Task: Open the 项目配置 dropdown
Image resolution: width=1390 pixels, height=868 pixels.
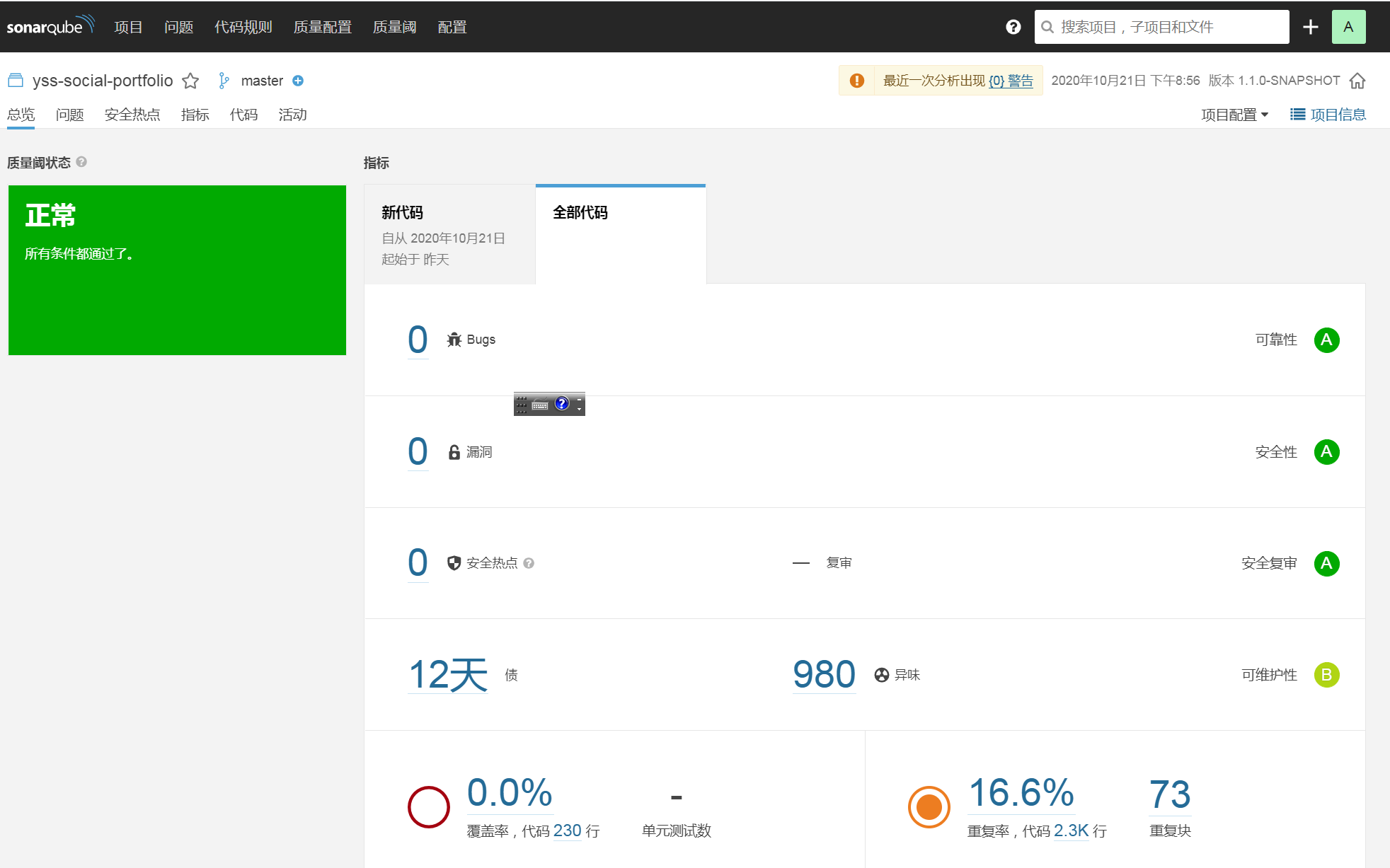Action: 1234,115
